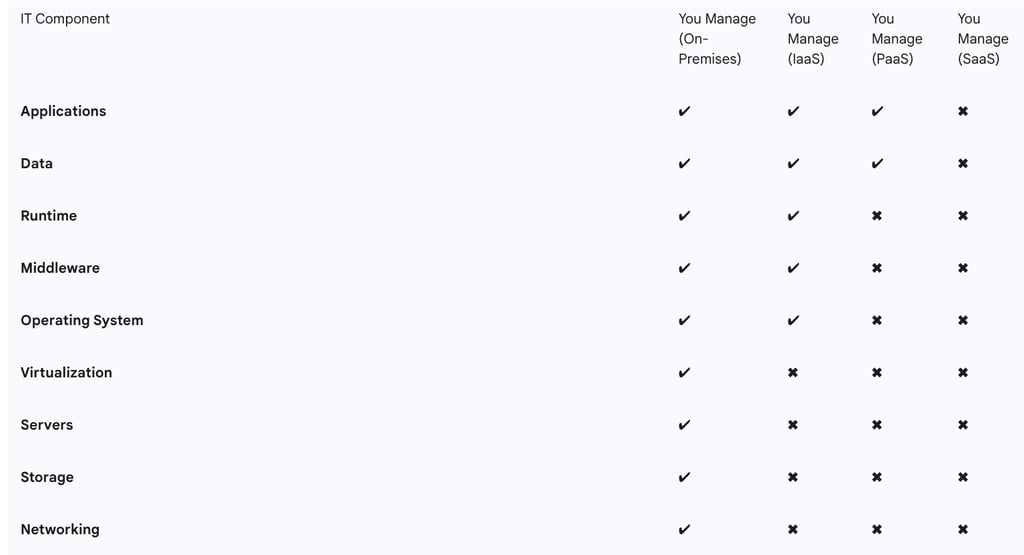1024x555 pixels.
Task: Click the Operating System IaaS checkmark
Action: (793, 321)
